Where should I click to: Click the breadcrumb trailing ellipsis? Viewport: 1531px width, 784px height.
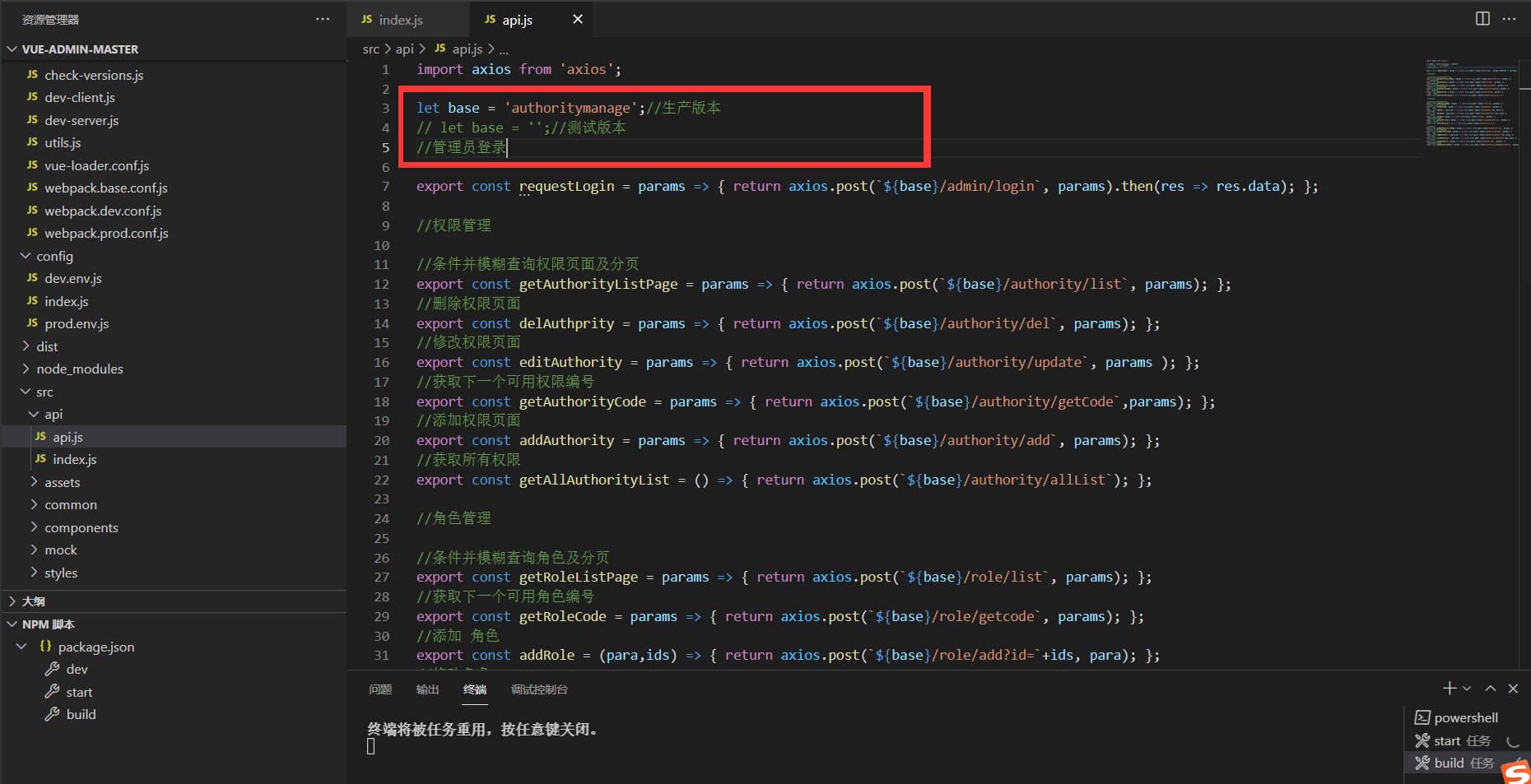(x=504, y=49)
